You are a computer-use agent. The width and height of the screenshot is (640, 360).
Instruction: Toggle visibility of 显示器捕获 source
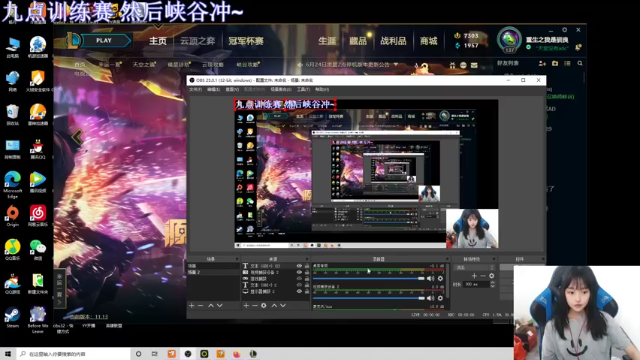(x=299, y=291)
